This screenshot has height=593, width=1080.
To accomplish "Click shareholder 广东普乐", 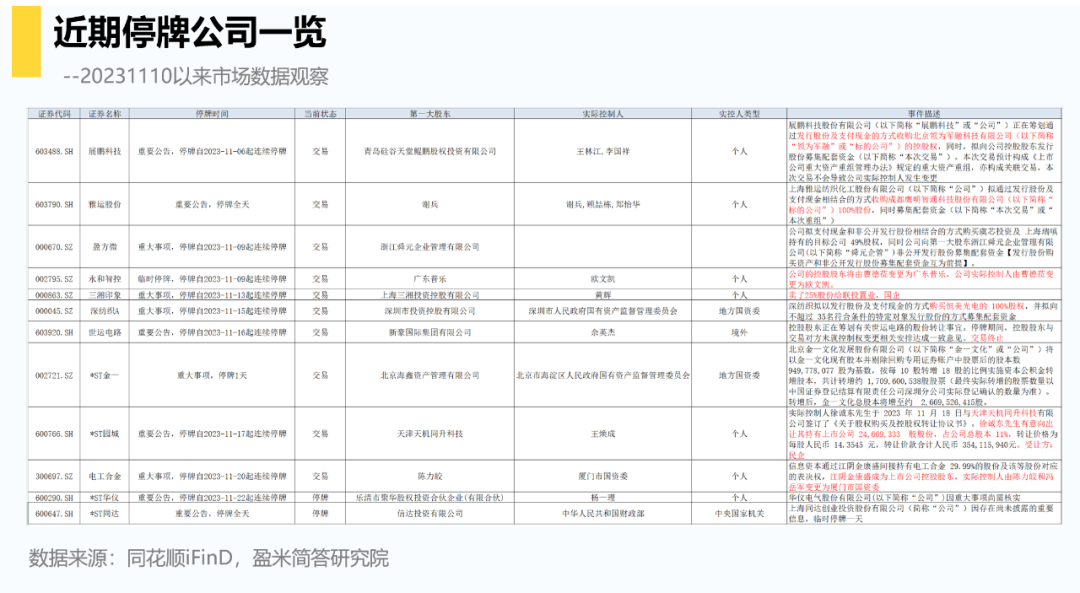I will pyautogui.click(x=430, y=279).
